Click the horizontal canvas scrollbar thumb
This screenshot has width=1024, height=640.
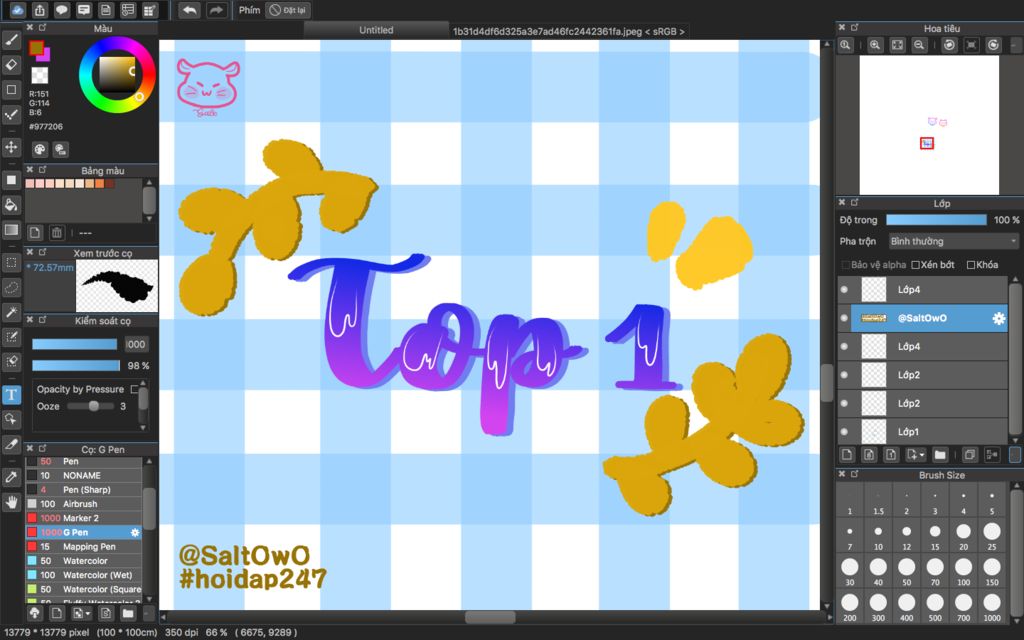[490, 616]
